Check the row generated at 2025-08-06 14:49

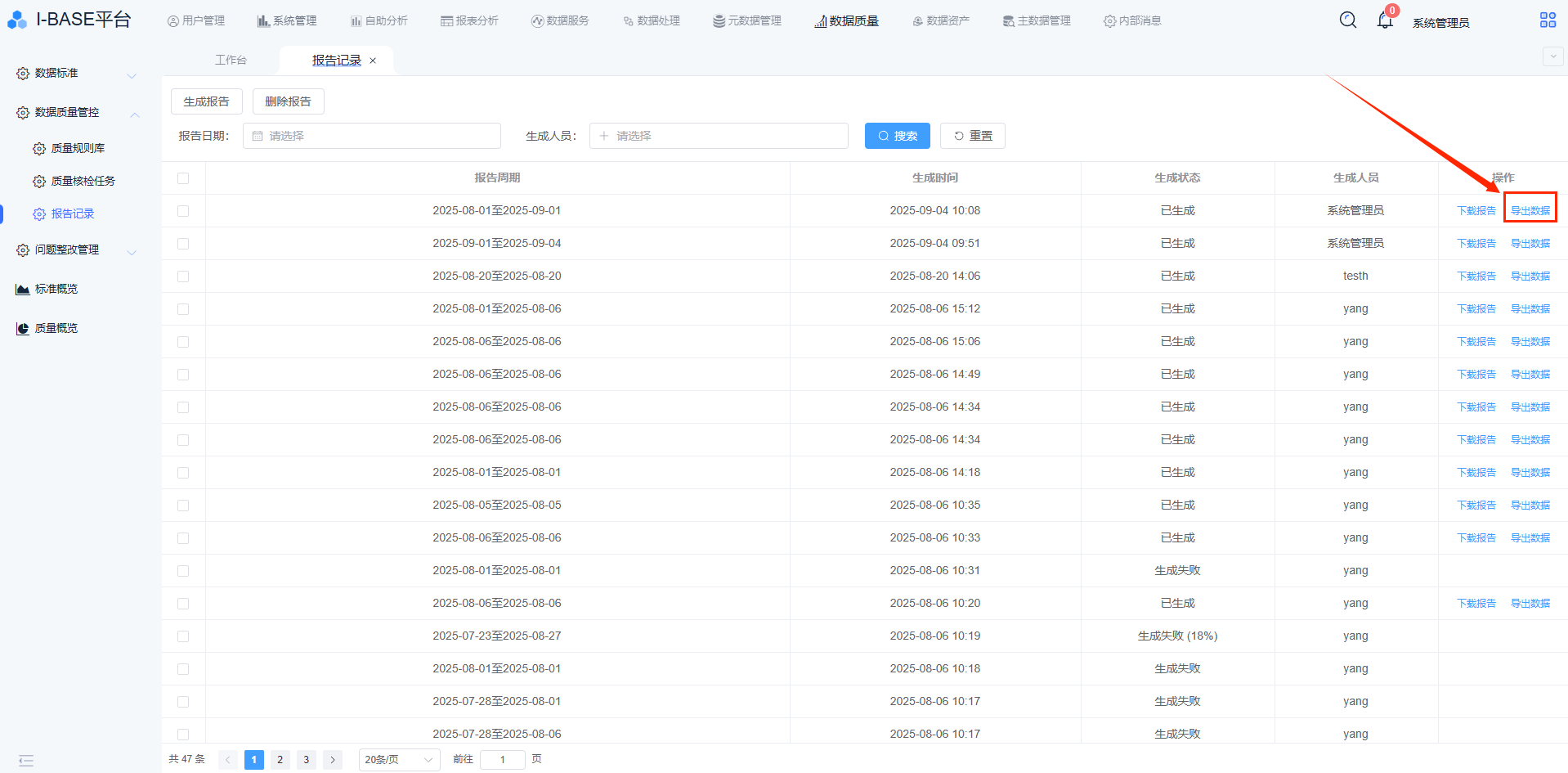[x=183, y=375]
